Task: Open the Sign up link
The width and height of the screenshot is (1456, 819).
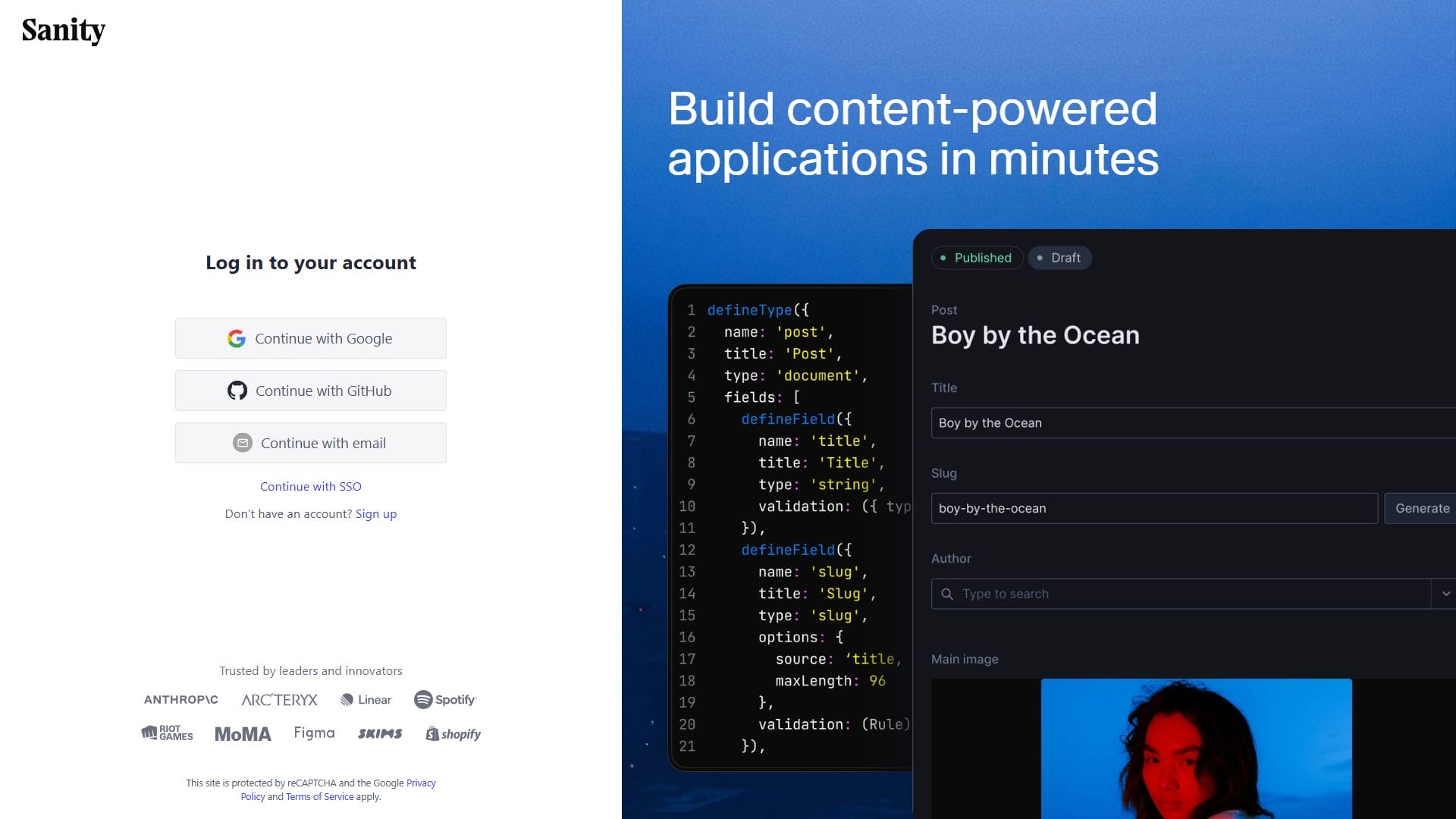Action: (376, 513)
